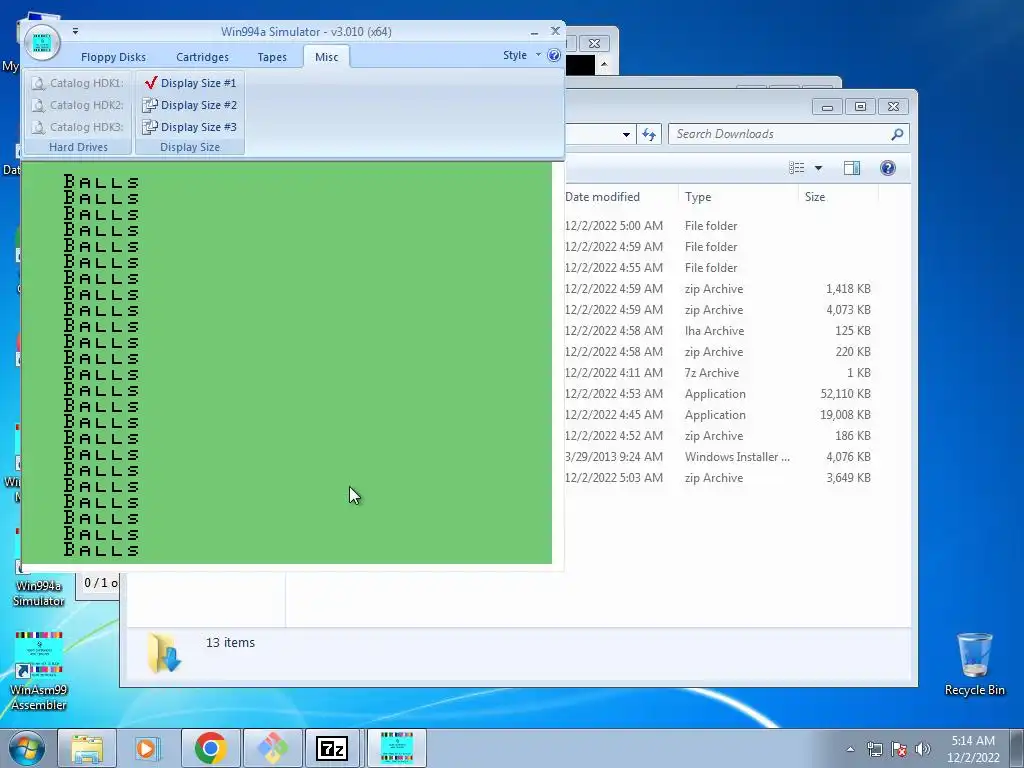
Task: Open quick access toolbar customize arrow
Action: click(x=75, y=31)
